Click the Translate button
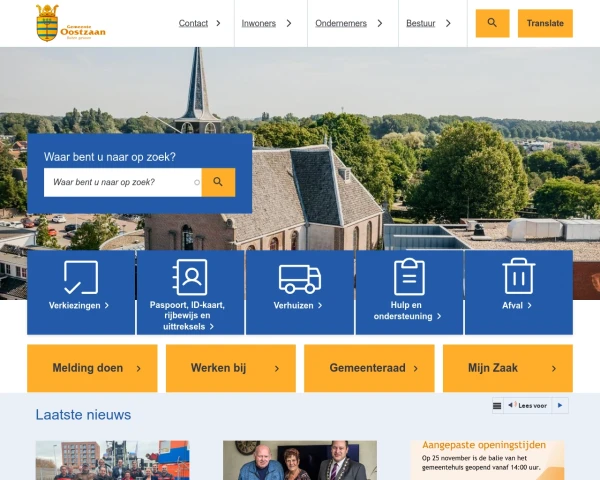Screen dimensions: 600x480 tap(545, 23)
